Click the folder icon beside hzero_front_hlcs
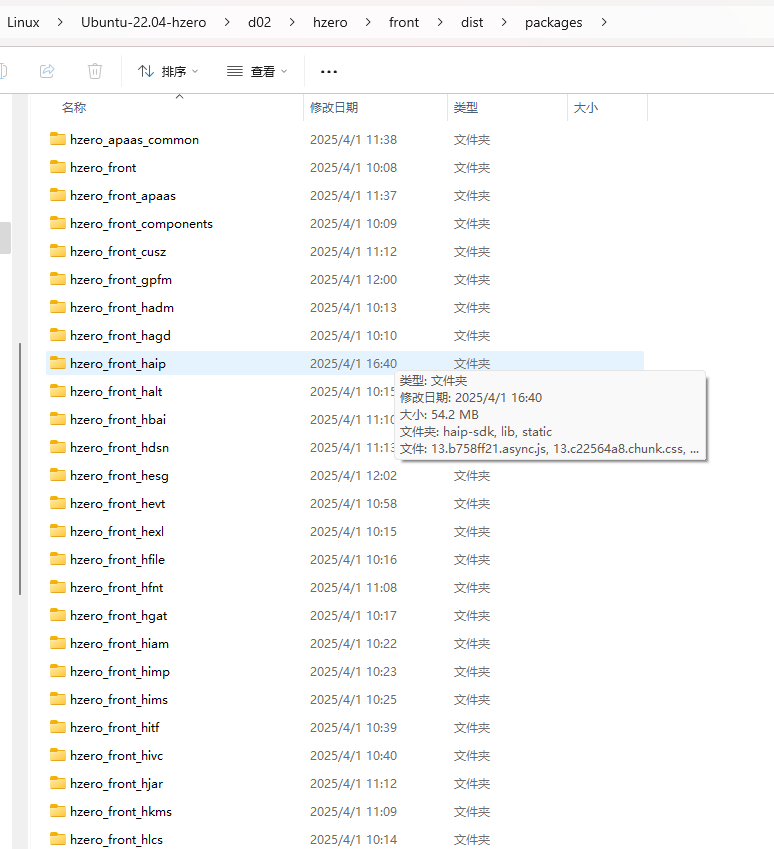Viewport: 774px width, 849px height. 58,839
